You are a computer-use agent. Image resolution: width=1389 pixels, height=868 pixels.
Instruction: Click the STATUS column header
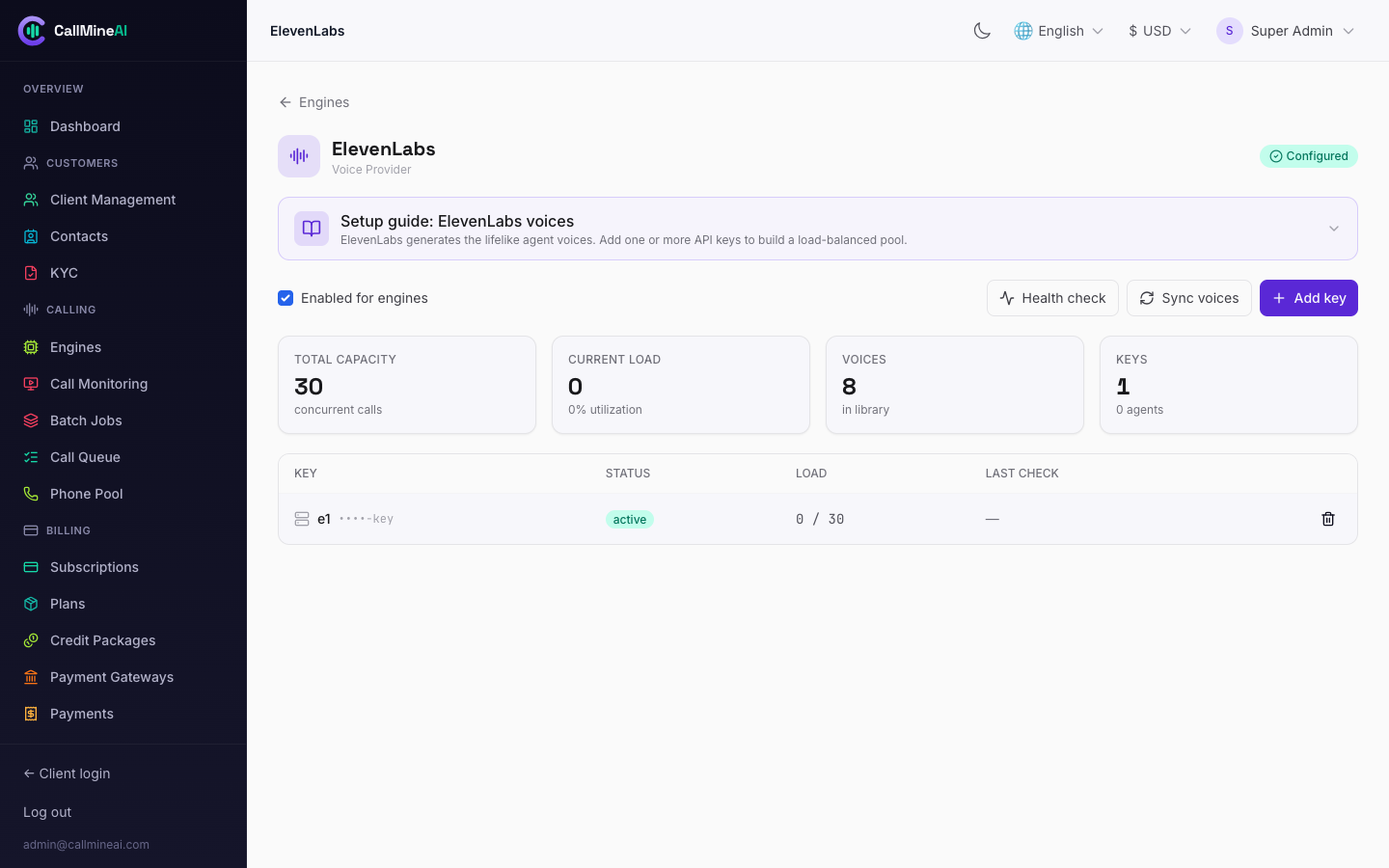628,474
